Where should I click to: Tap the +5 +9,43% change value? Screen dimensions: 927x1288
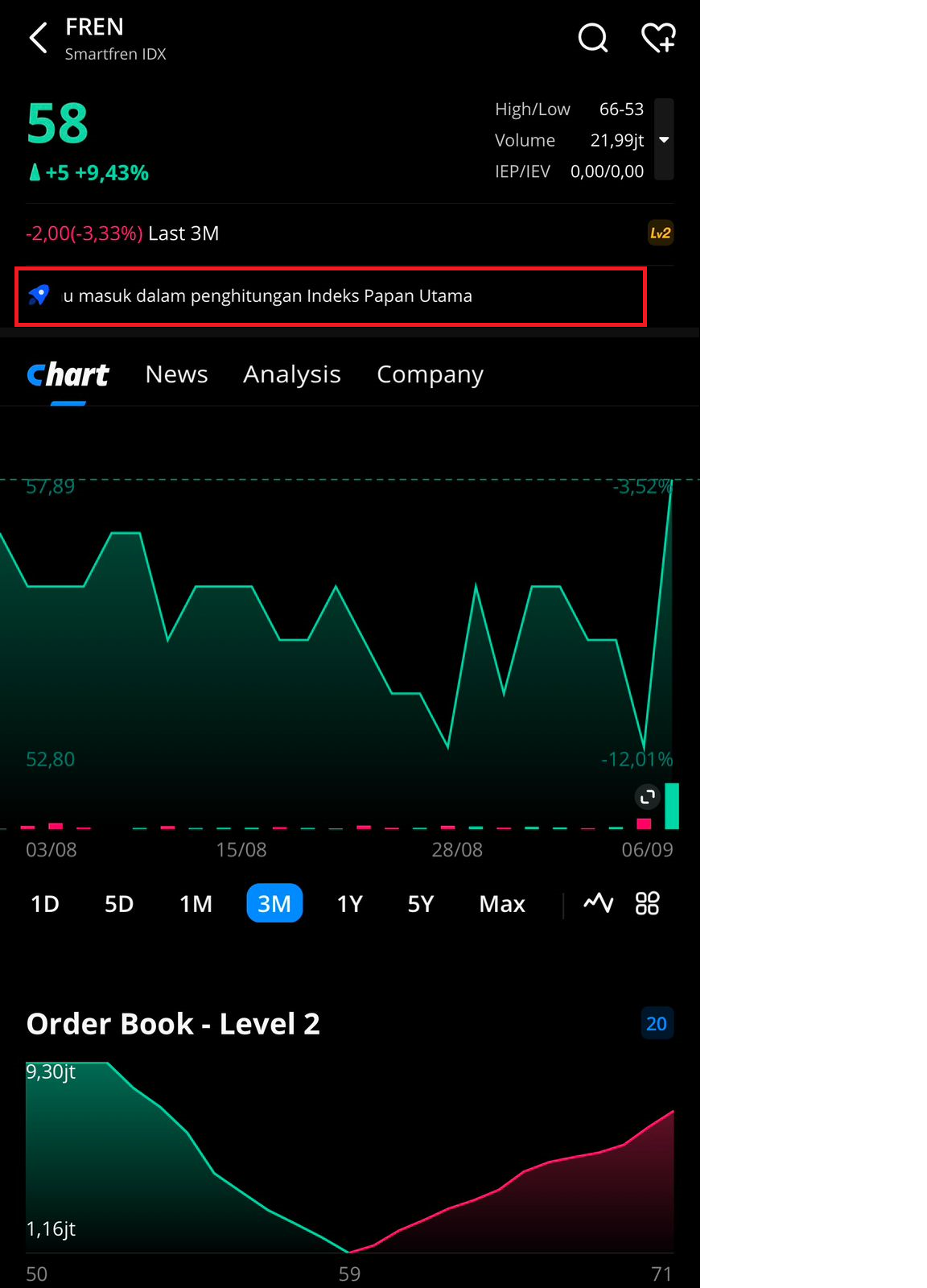coord(89,173)
